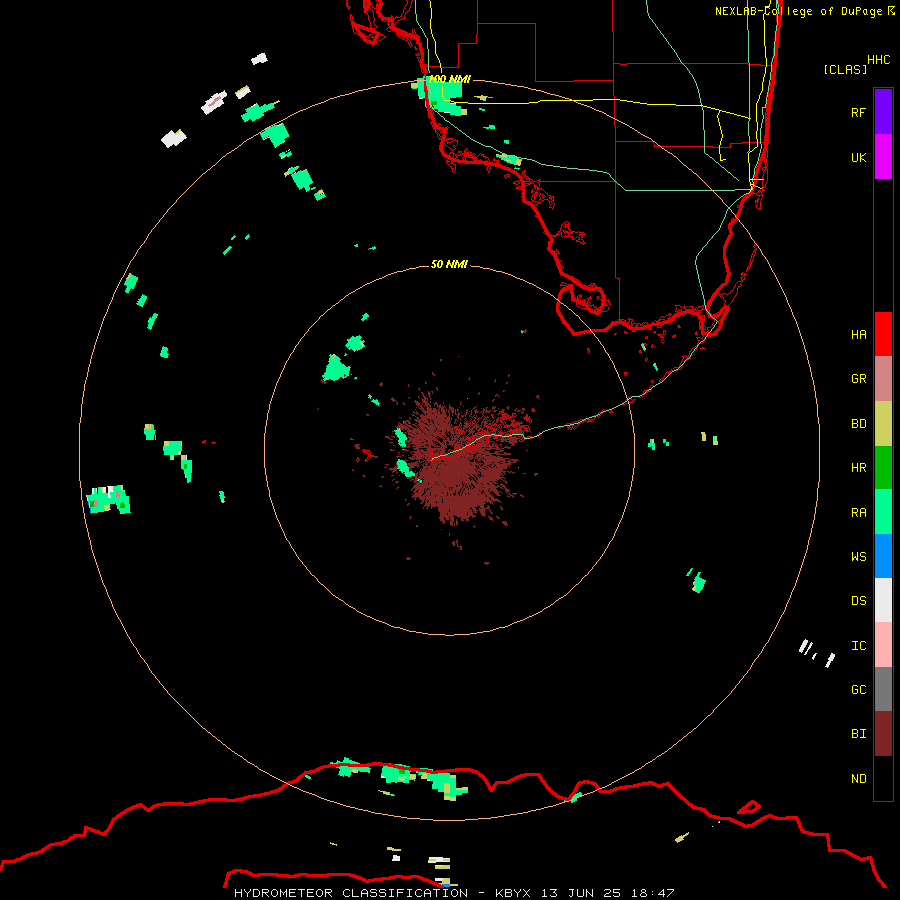The width and height of the screenshot is (900, 900).
Task: Click the GC gray legend swatch
Action: (x=883, y=689)
